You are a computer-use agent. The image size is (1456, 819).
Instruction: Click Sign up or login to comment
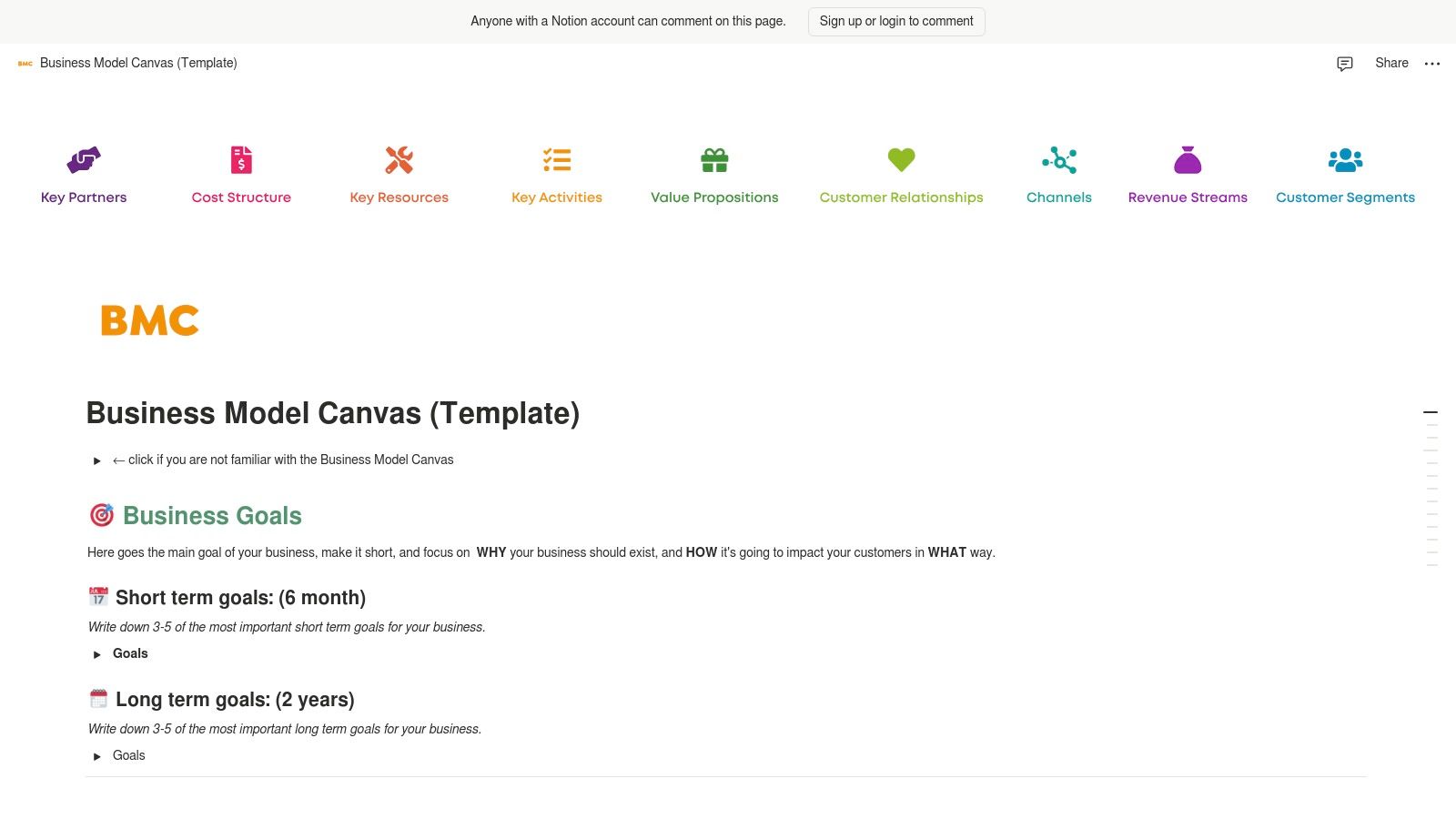[896, 21]
